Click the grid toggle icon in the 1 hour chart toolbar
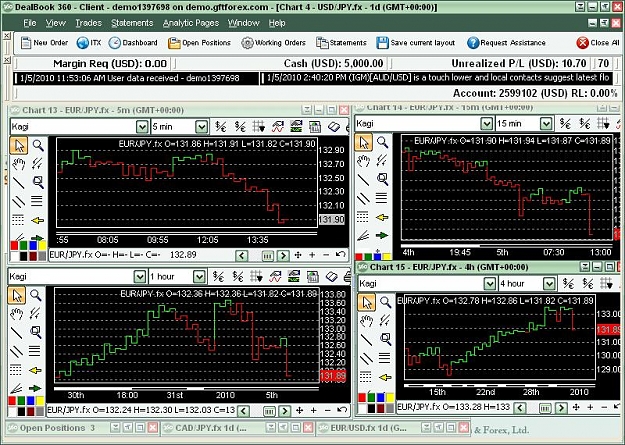Screen dimensions: 625x445 (x=256, y=276)
